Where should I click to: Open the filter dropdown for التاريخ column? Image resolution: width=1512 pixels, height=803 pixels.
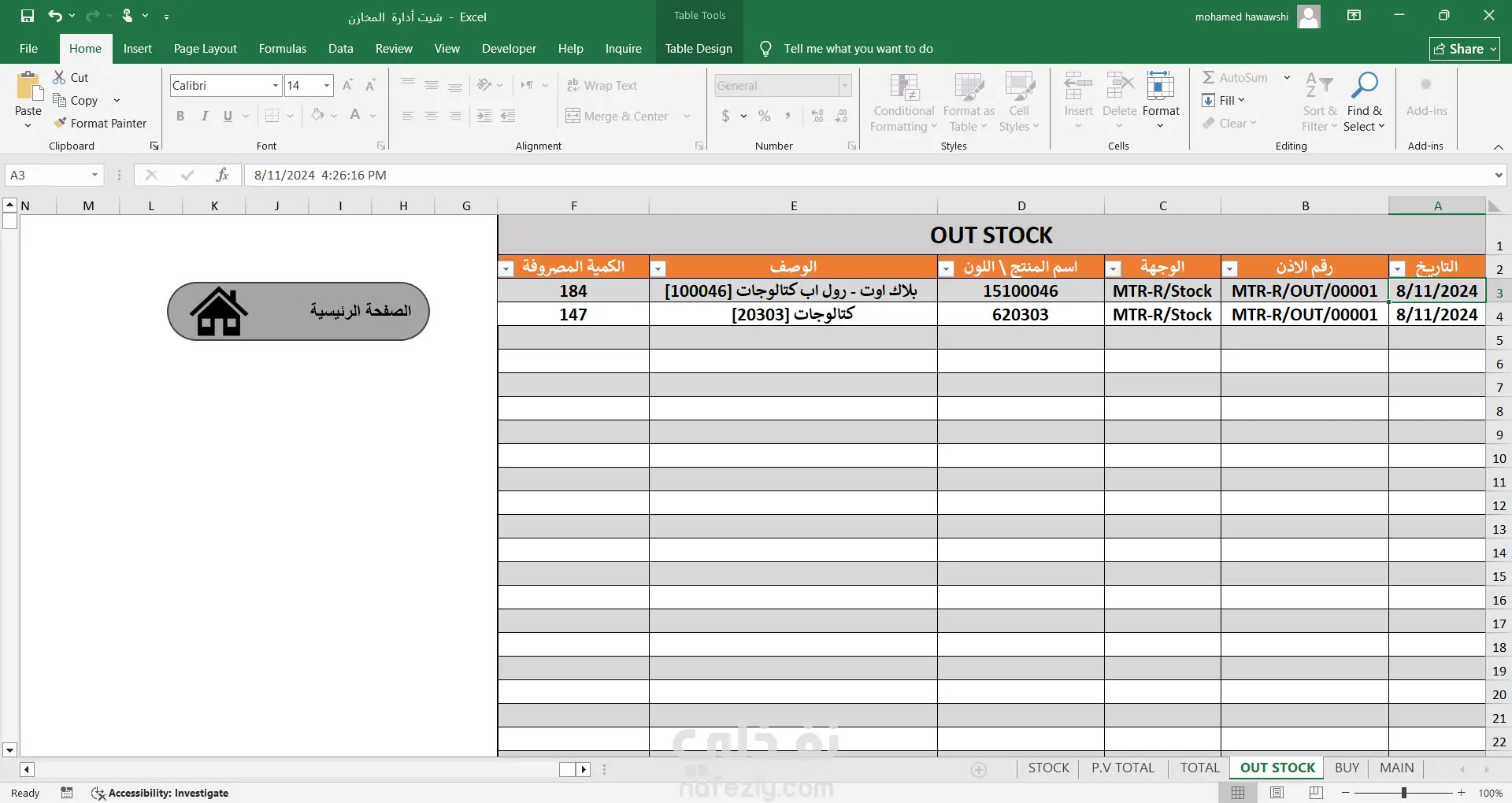(x=1398, y=268)
